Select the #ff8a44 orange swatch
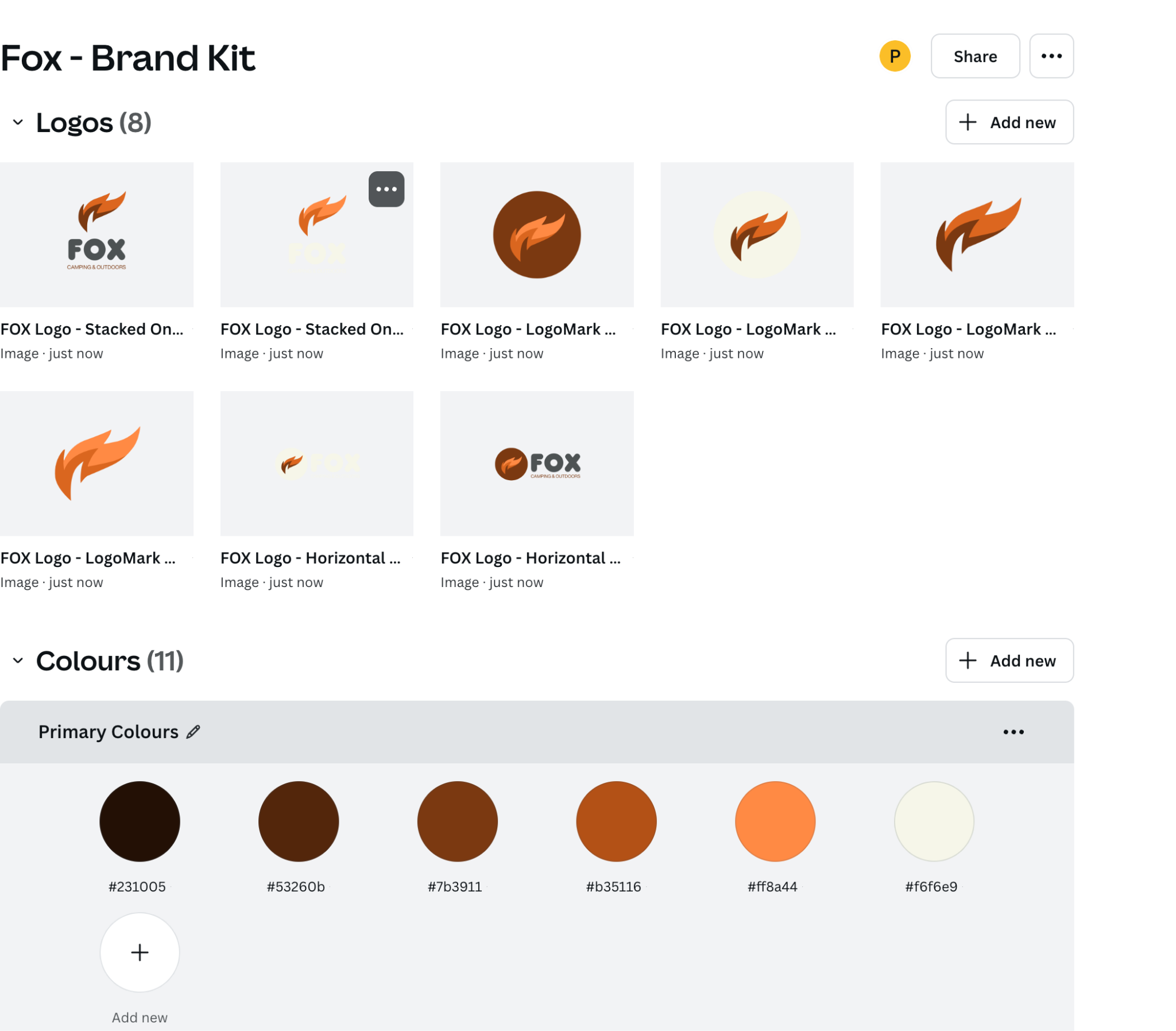1176x1031 pixels. pyautogui.click(x=775, y=821)
